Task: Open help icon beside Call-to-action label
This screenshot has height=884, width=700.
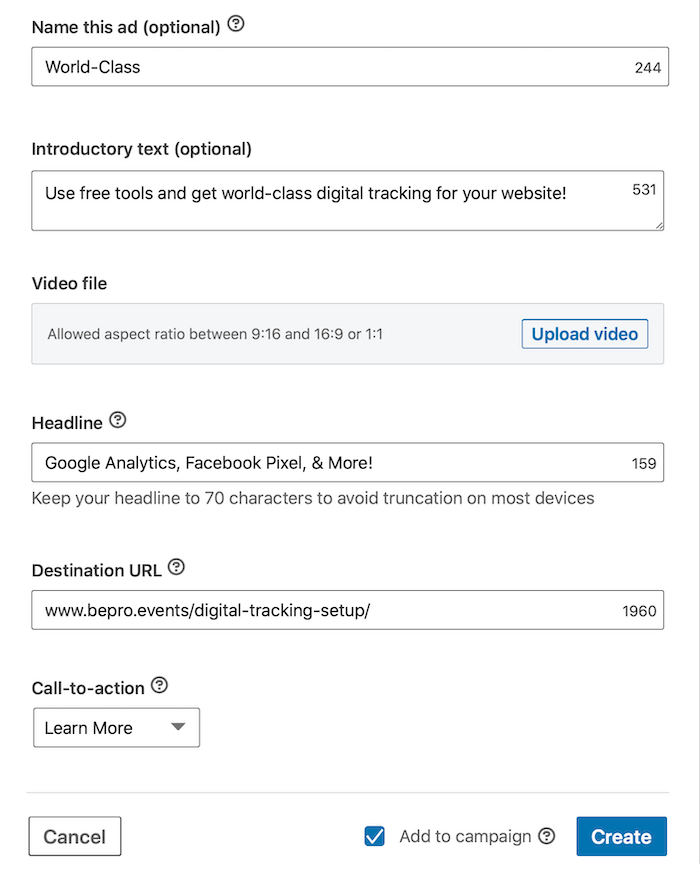Action: 160,686
